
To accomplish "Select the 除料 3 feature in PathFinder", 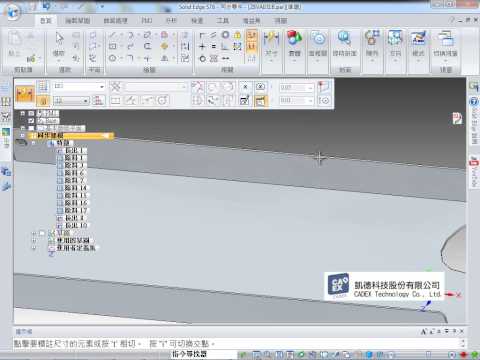I will 72,165.
